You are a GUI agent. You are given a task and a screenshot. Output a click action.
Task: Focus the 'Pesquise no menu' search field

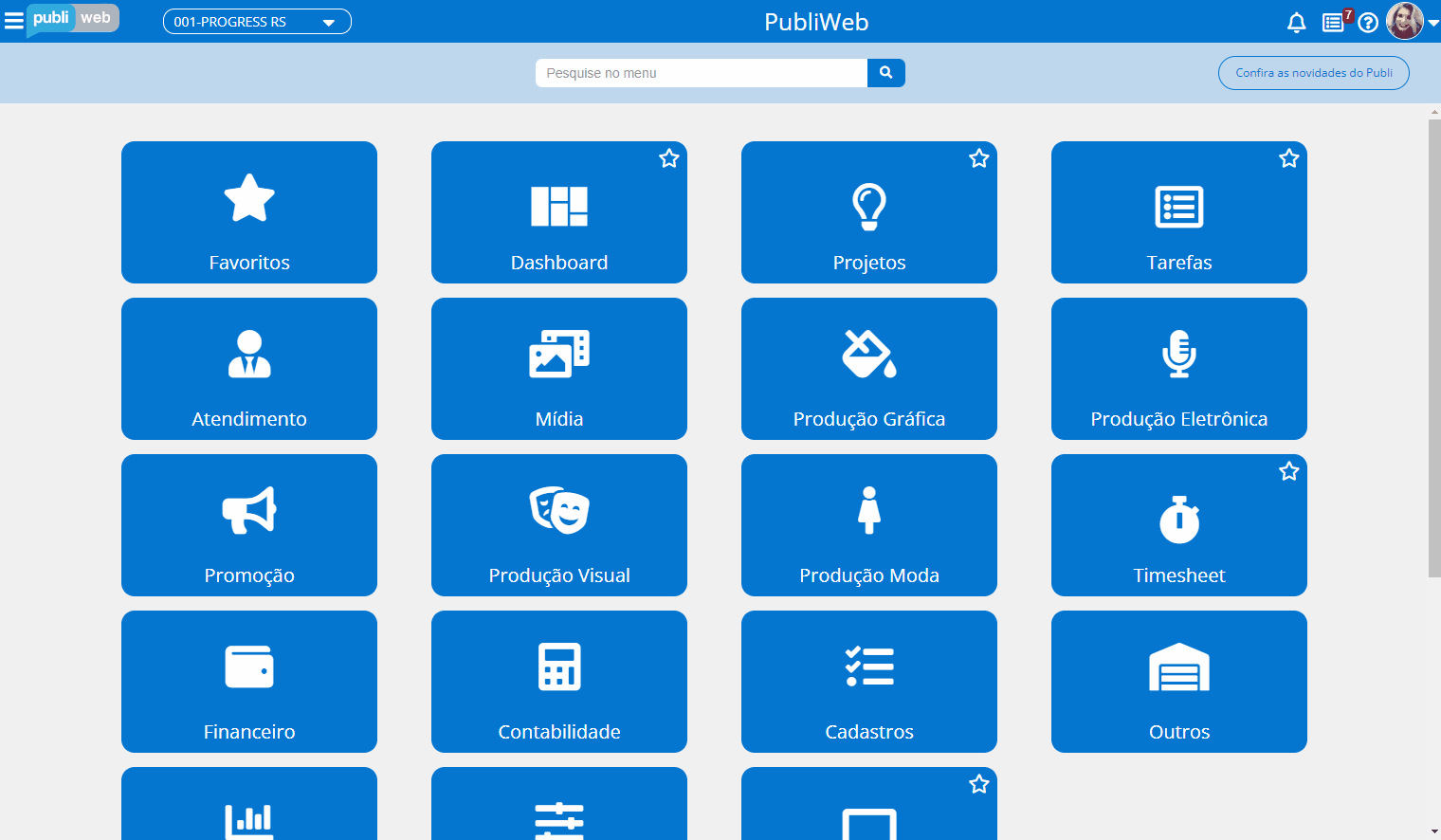click(702, 73)
